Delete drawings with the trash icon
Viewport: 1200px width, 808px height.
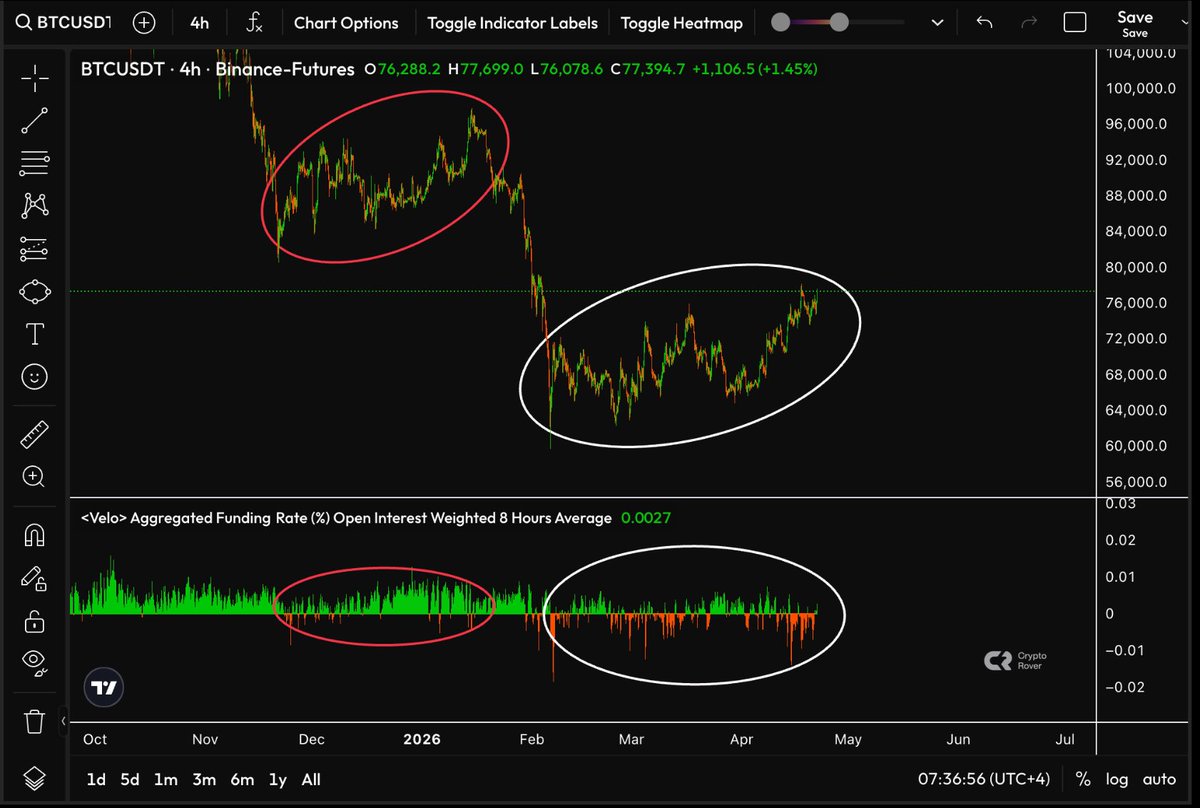tap(34, 720)
